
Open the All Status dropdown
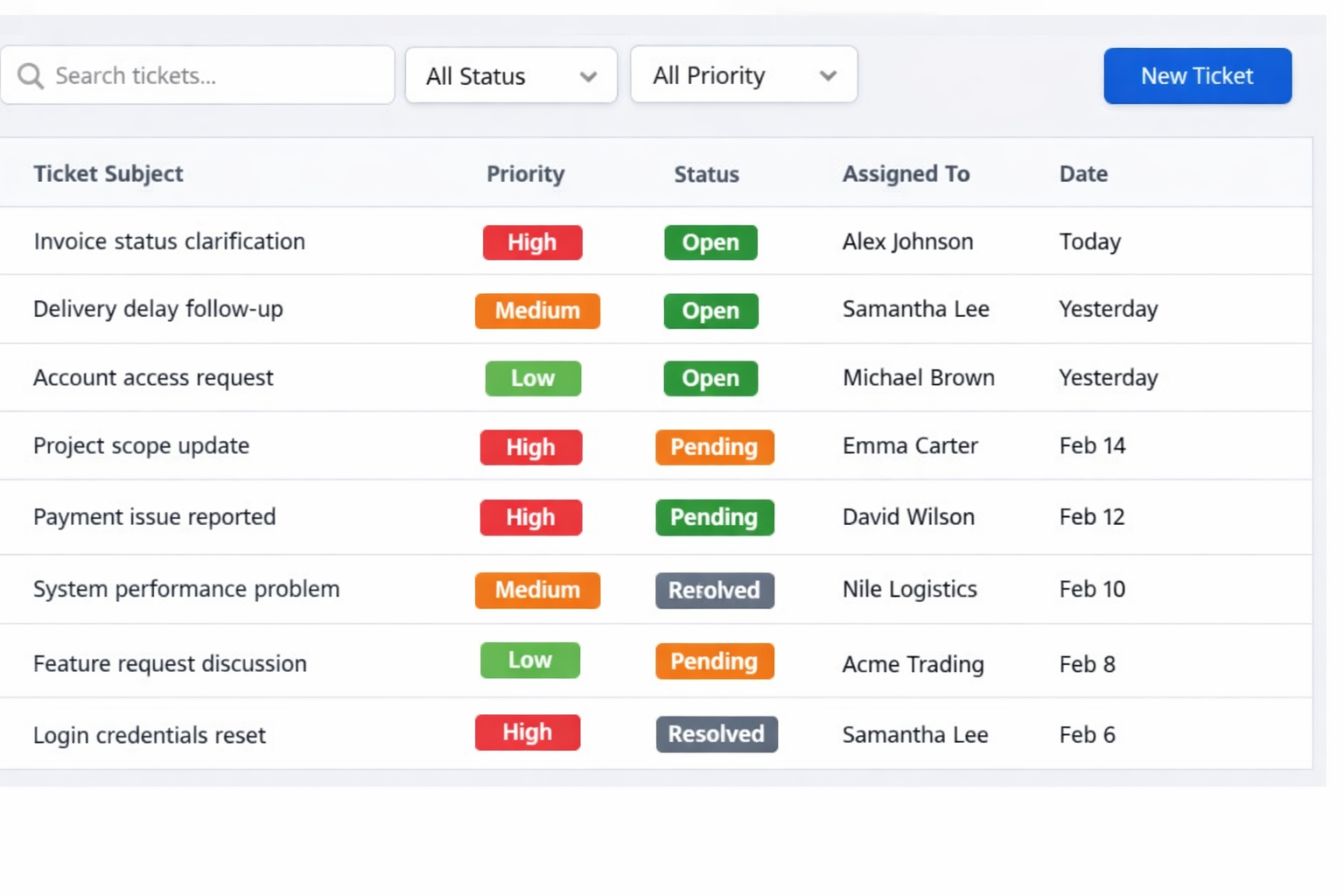pos(511,76)
